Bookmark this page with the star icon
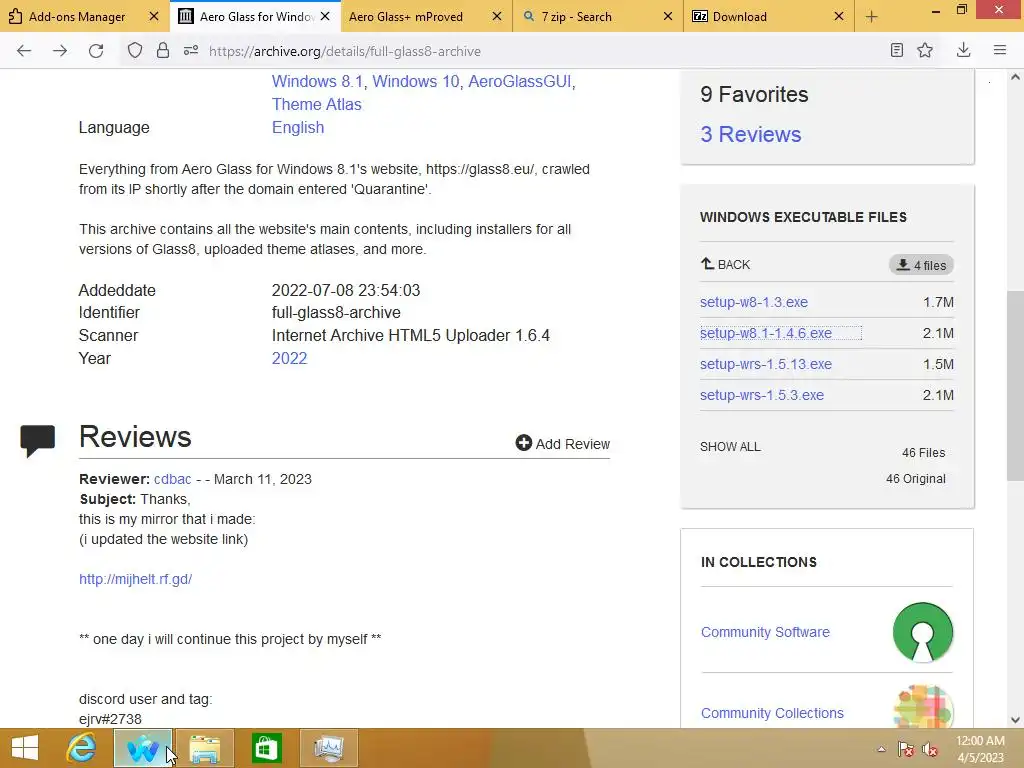1024x768 pixels. tap(925, 50)
